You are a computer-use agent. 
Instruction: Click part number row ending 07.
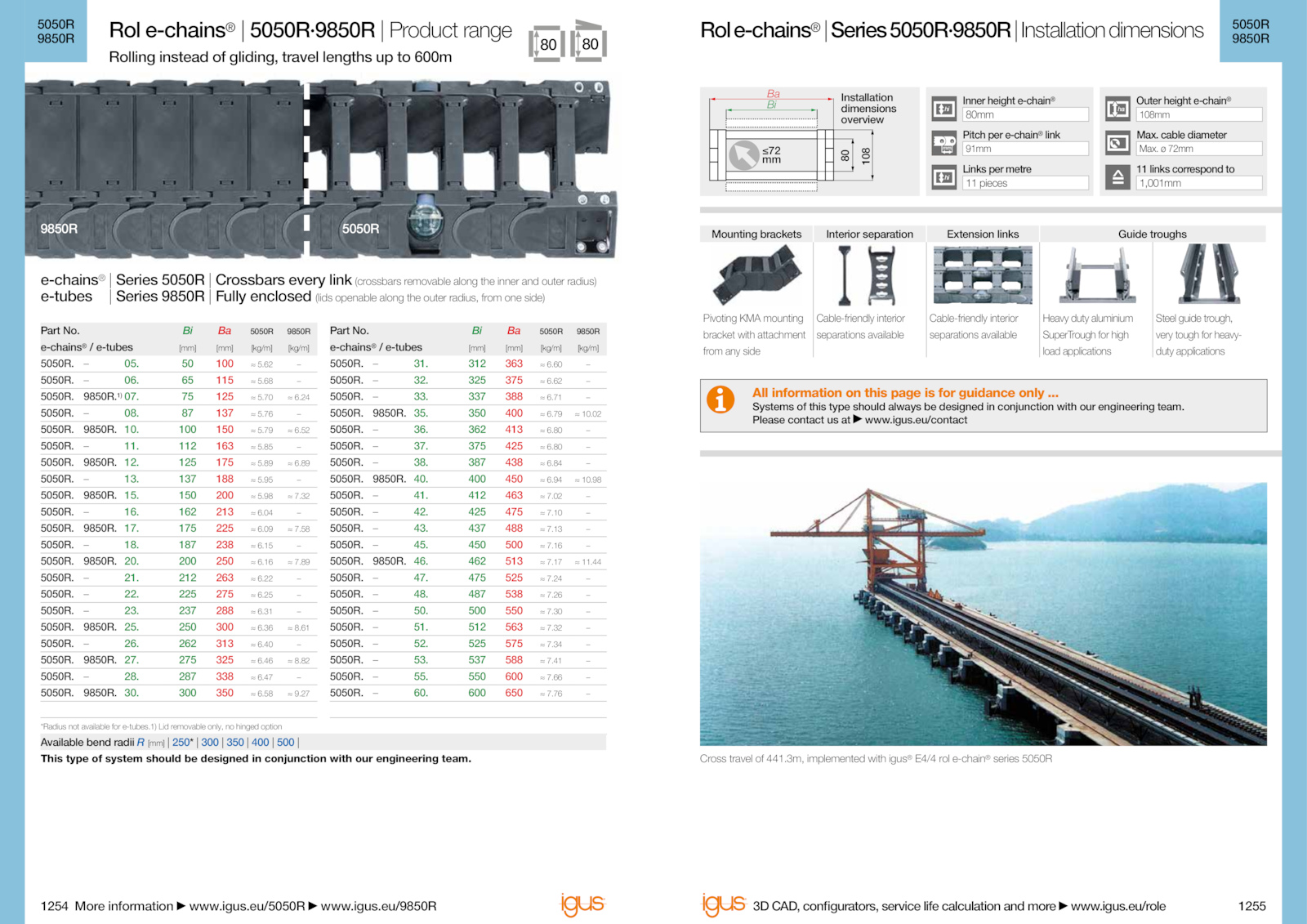tap(179, 397)
